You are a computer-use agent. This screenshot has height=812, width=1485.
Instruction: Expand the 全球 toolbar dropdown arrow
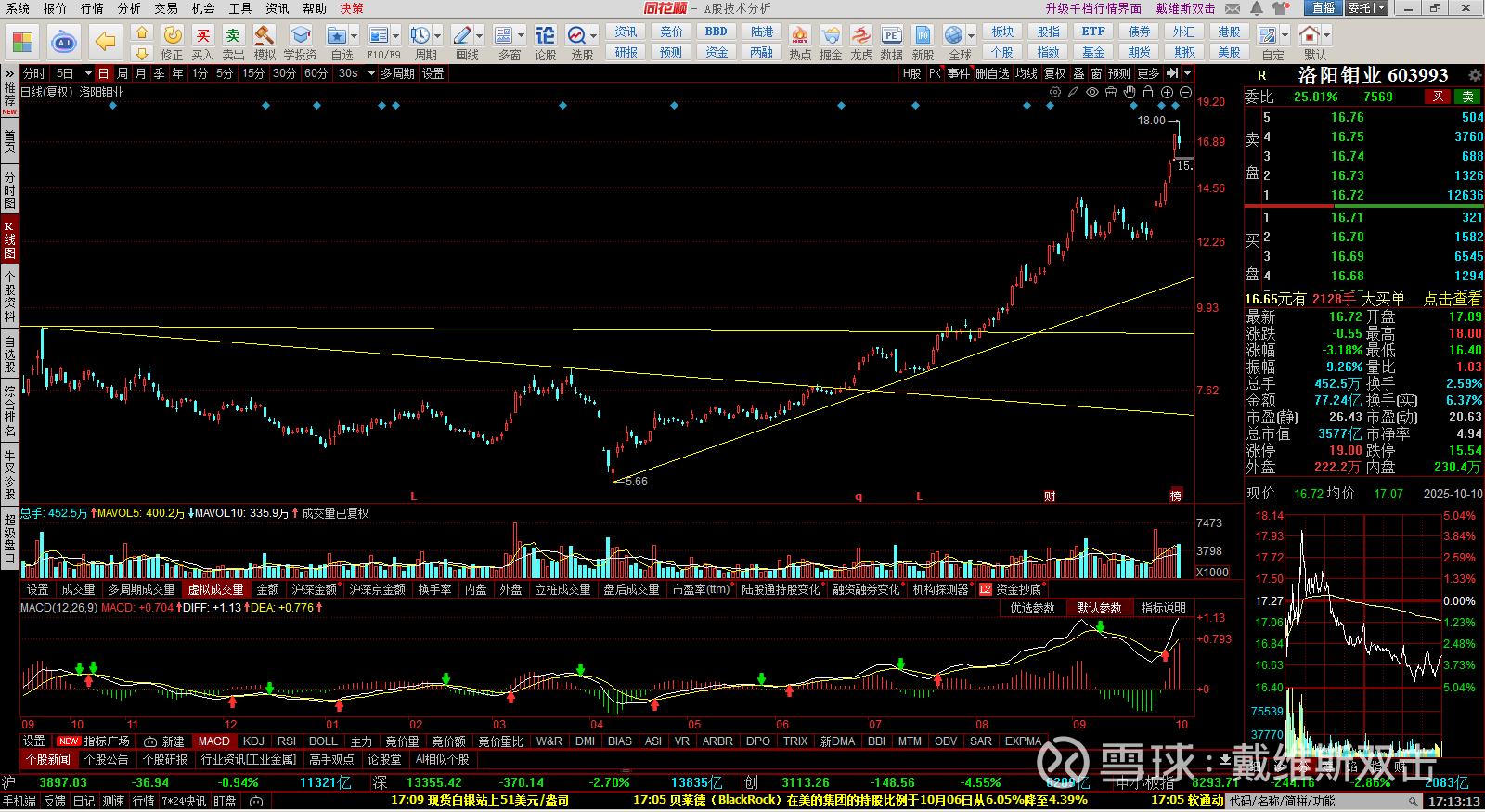coord(972,36)
